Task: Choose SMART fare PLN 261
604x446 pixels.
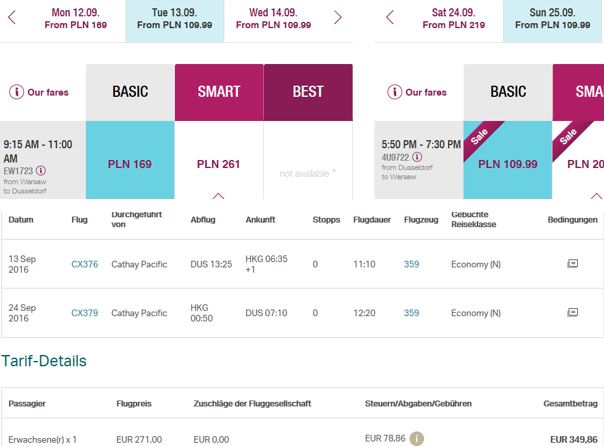Action: click(219, 160)
